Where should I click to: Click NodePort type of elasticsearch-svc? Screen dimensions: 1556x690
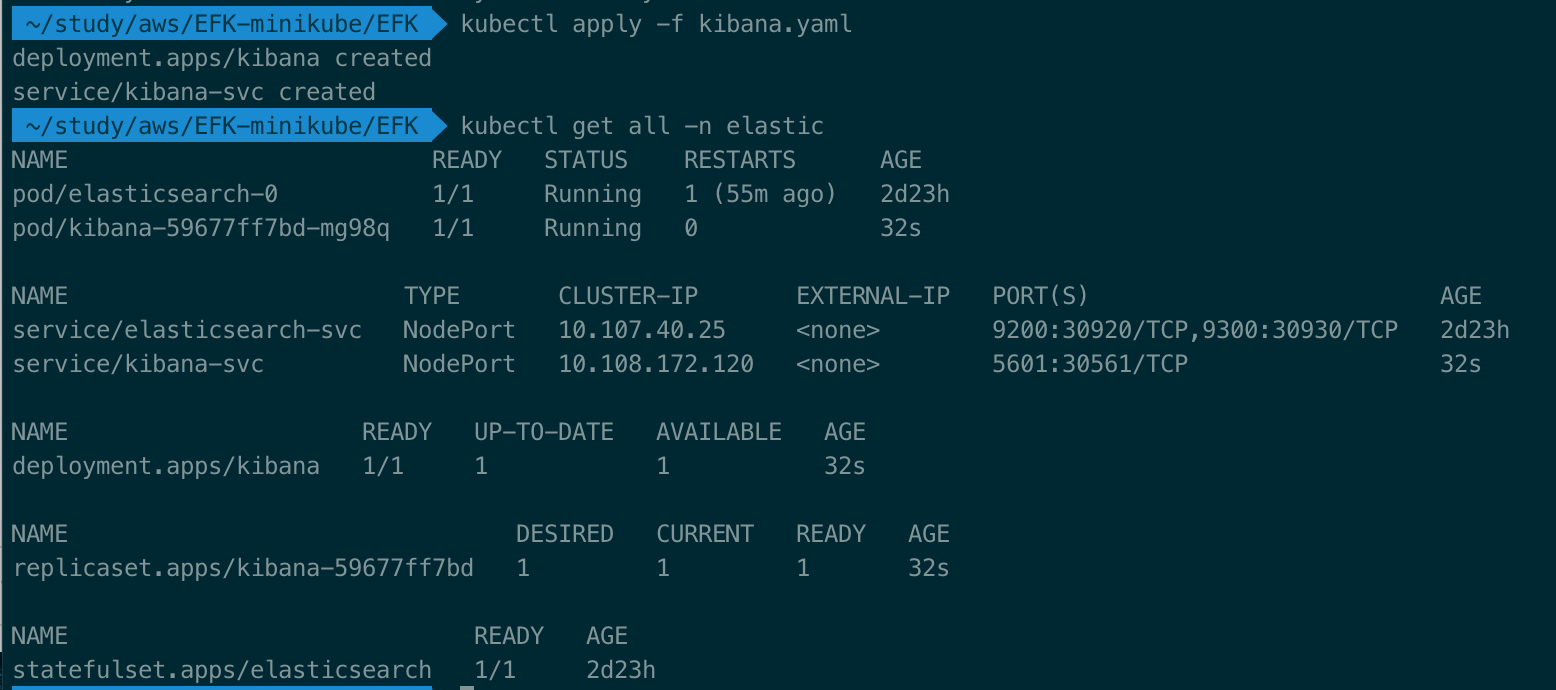(460, 330)
